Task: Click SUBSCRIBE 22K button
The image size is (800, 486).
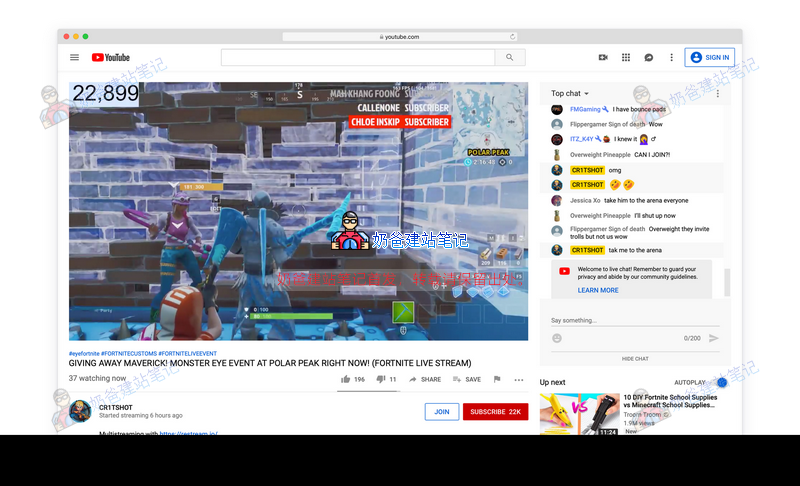Action: point(495,412)
